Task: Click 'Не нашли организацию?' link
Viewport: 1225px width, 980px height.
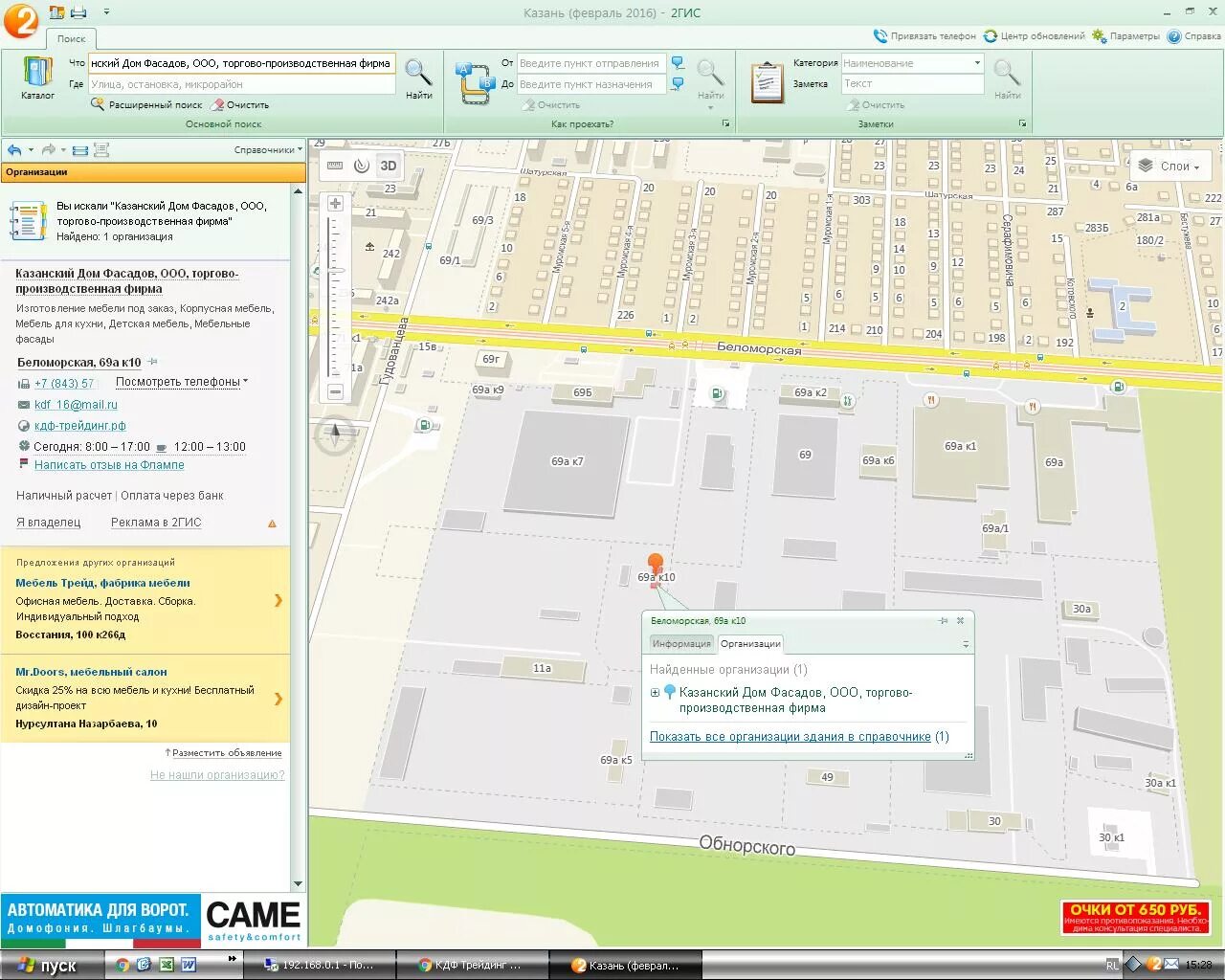Action: [x=217, y=775]
